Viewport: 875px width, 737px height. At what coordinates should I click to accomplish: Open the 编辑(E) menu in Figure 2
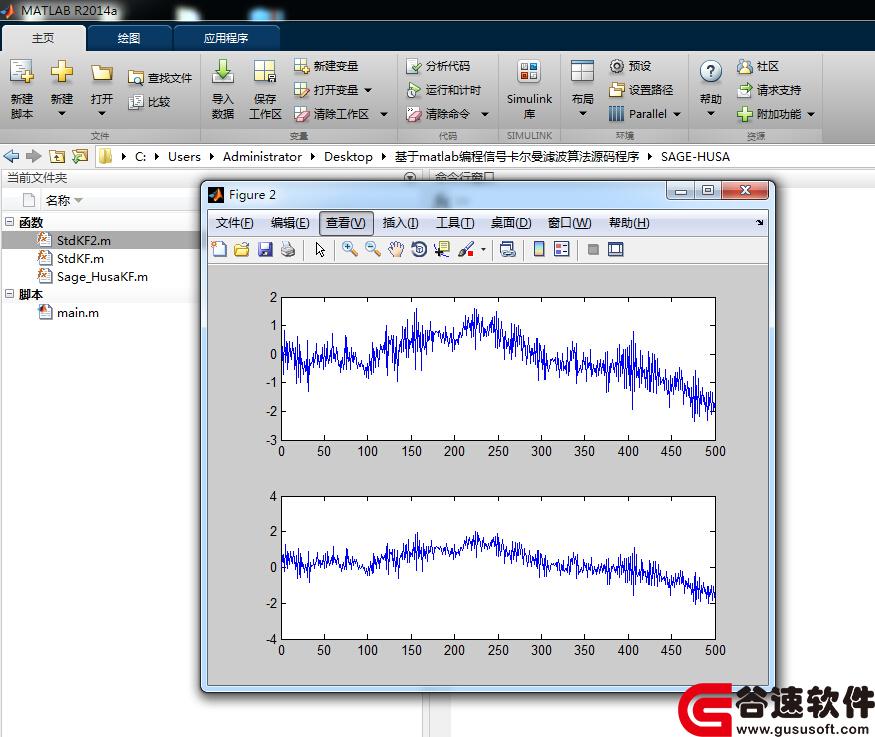point(290,223)
